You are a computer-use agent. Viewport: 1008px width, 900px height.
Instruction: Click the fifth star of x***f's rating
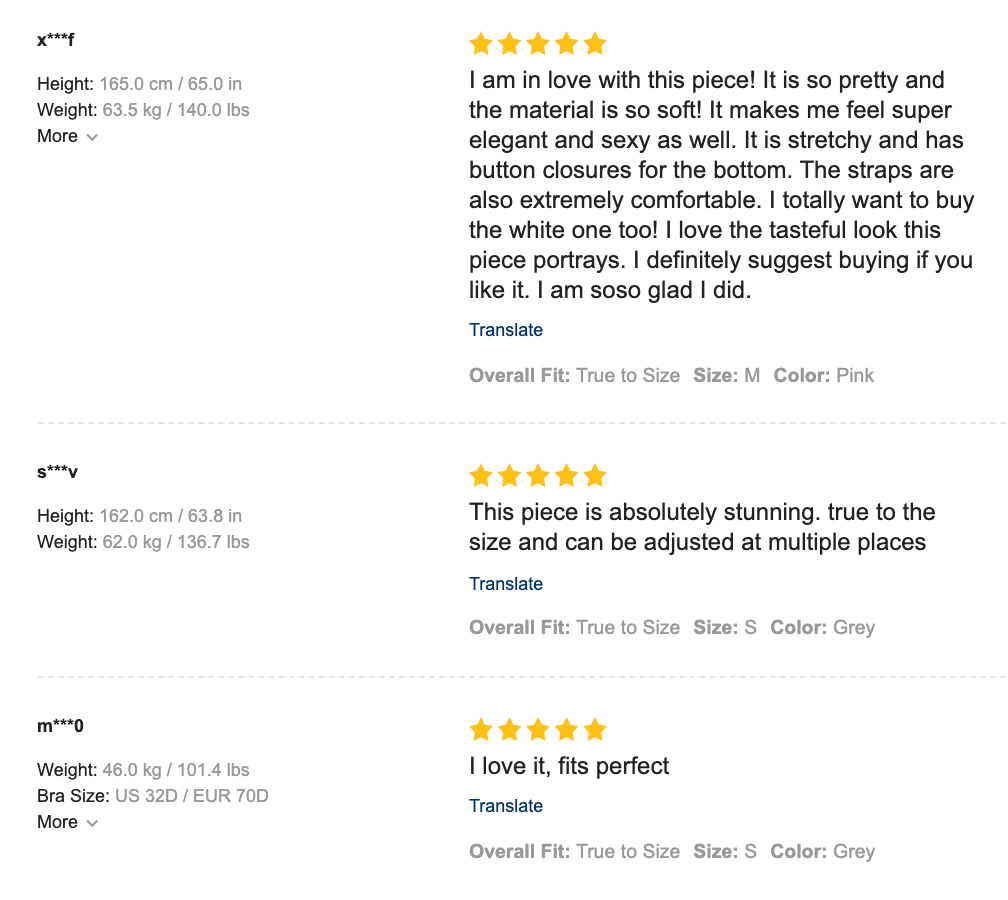pos(595,44)
